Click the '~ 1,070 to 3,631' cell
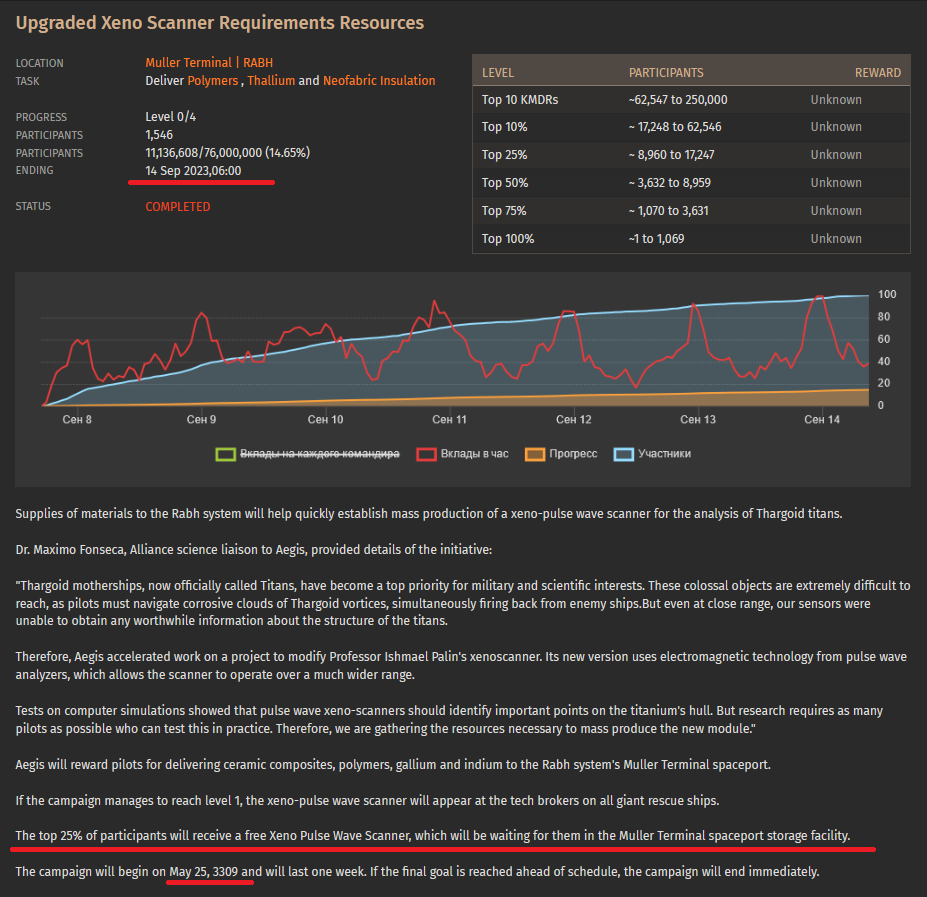This screenshot has height=897, width=927. (669, 211)
